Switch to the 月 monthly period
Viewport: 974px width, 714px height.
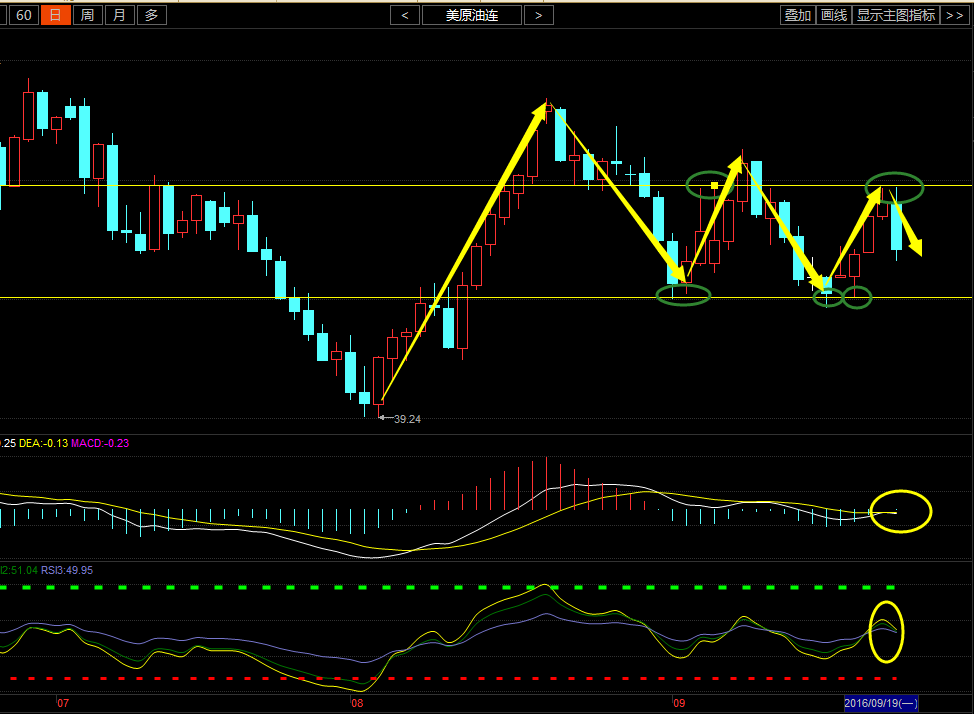pos(119,15)
